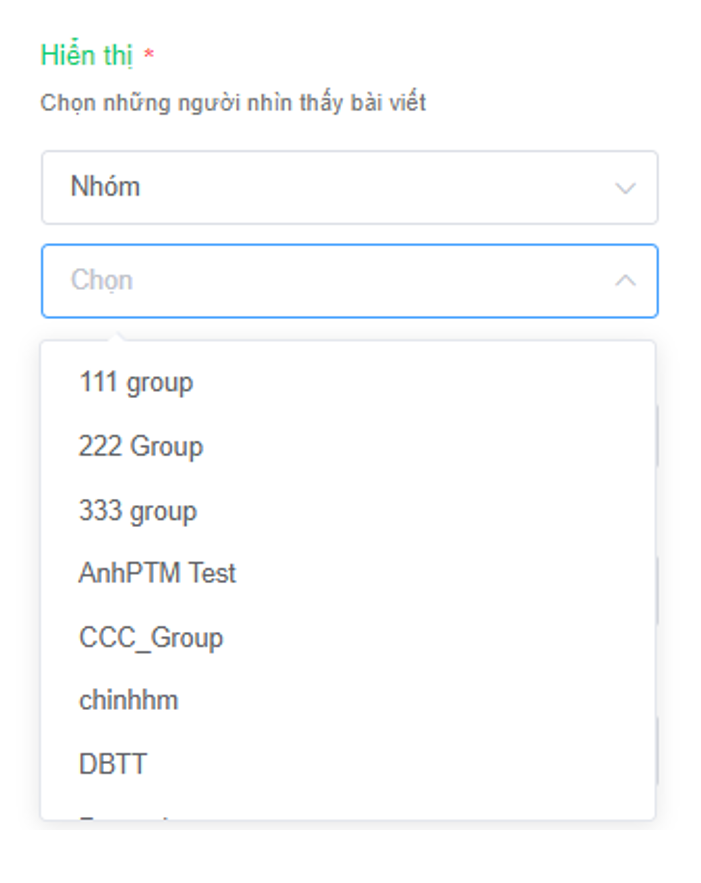Pick the "DBTT" group option
Screen dimensions: 701x883
[113, 765]
